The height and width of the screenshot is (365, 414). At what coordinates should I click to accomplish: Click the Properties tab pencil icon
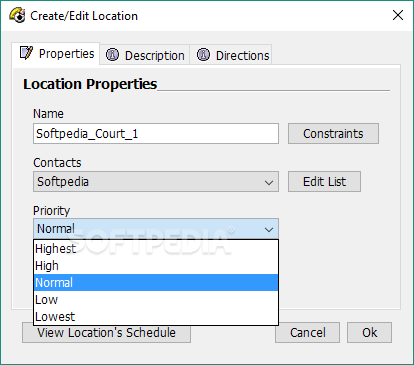point(26,53)
